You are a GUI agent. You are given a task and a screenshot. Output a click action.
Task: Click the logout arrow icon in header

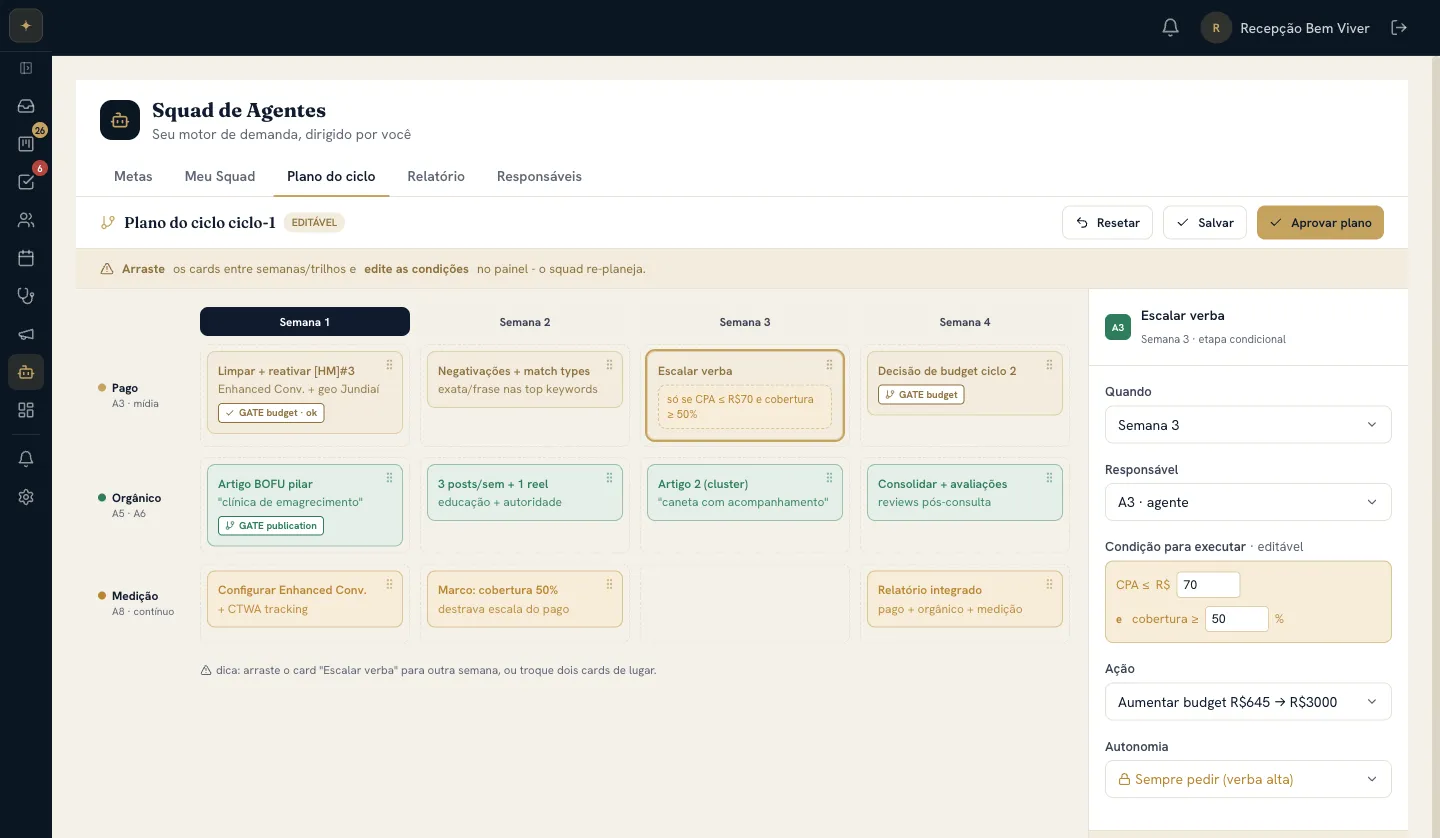[1399, 28]
